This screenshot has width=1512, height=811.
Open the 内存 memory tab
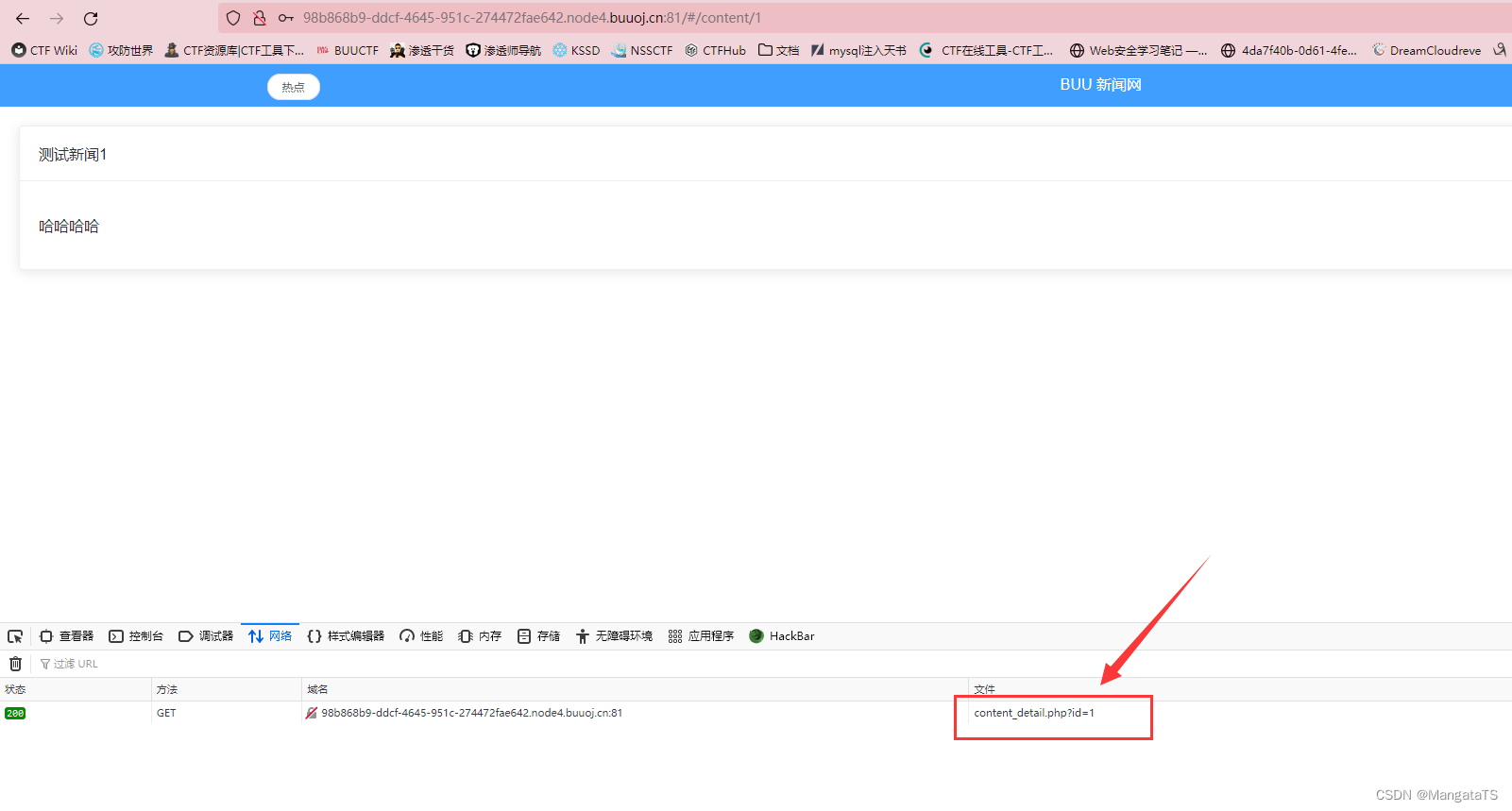(x=480, y=636)
